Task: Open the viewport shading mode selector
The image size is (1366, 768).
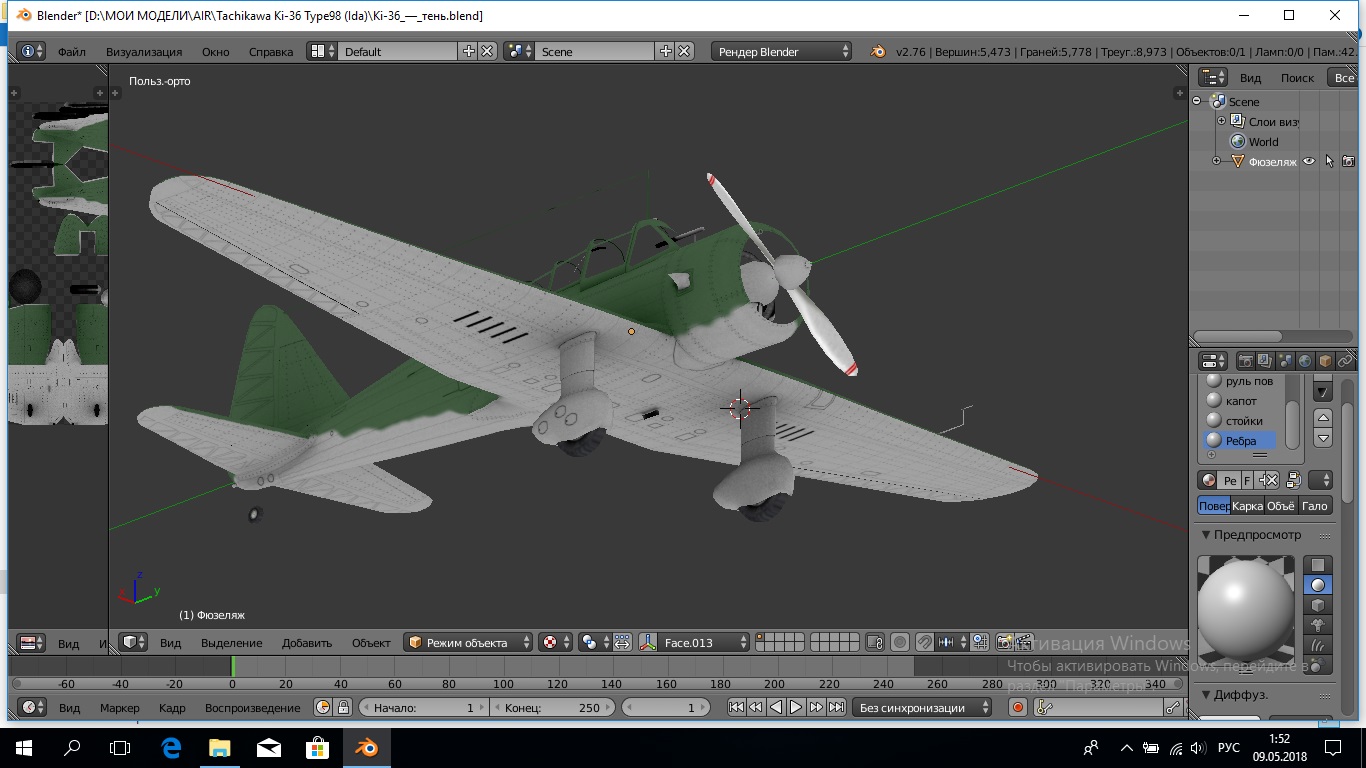Action: (555, 642)
